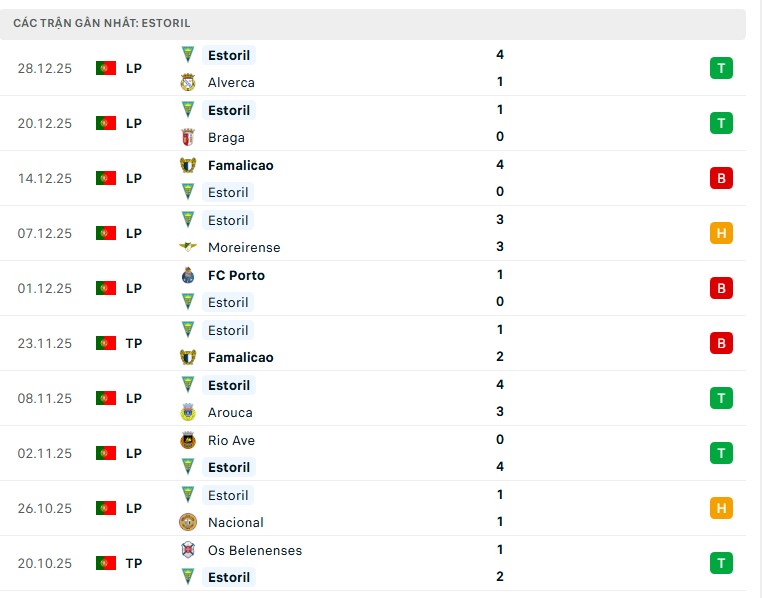Screen dimensions: 762x598
Task: Click Portugal flag on 28.12.25 row
Action: click(106, 68)
